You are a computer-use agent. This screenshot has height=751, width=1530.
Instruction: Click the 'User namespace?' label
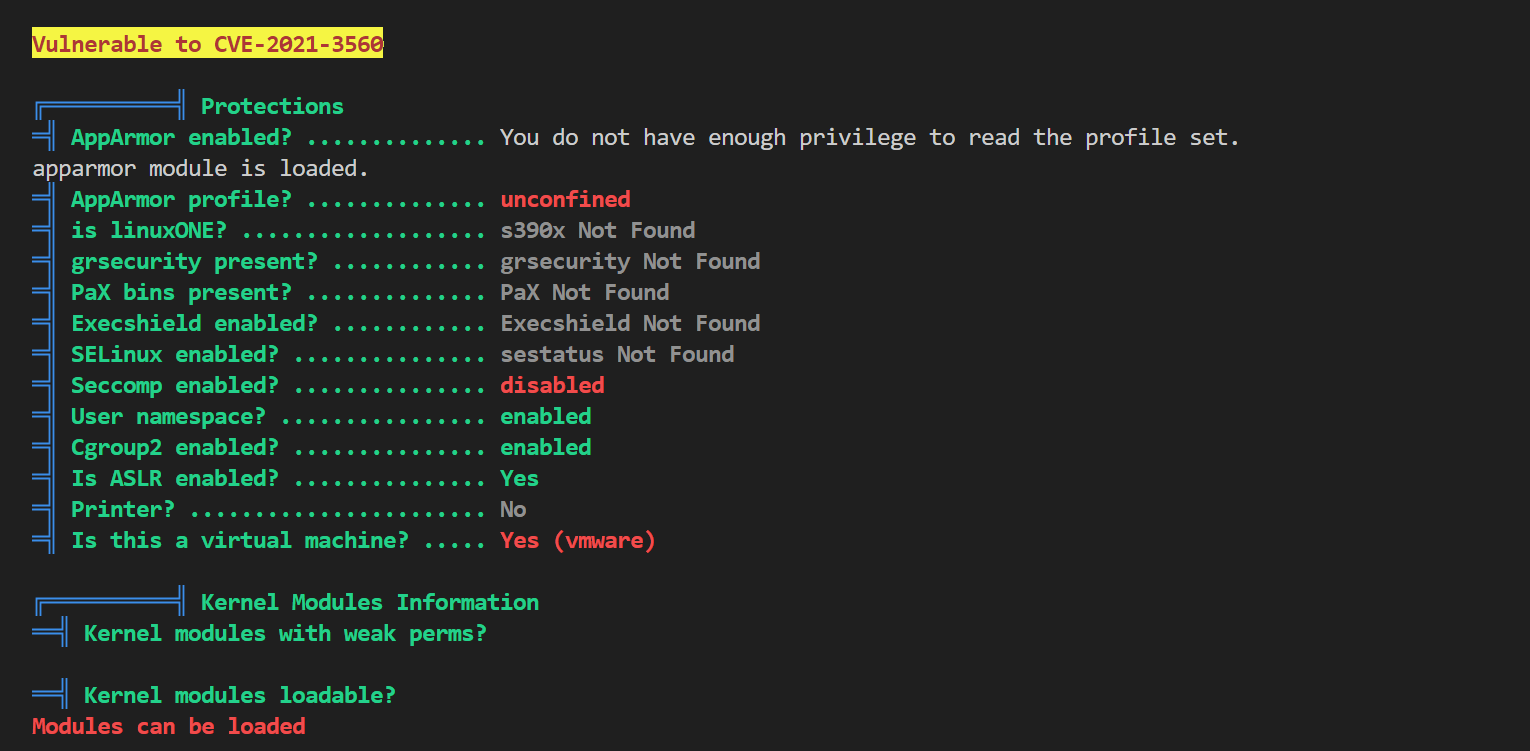[x=168, y=416]
